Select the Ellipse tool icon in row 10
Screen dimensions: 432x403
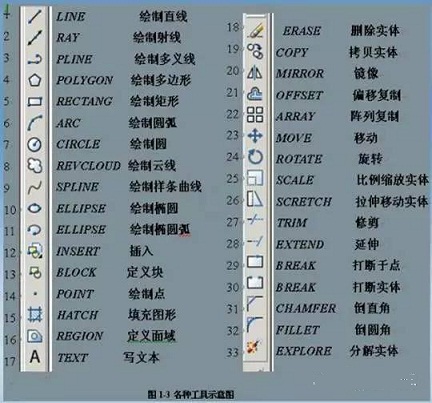click(35, 209)
